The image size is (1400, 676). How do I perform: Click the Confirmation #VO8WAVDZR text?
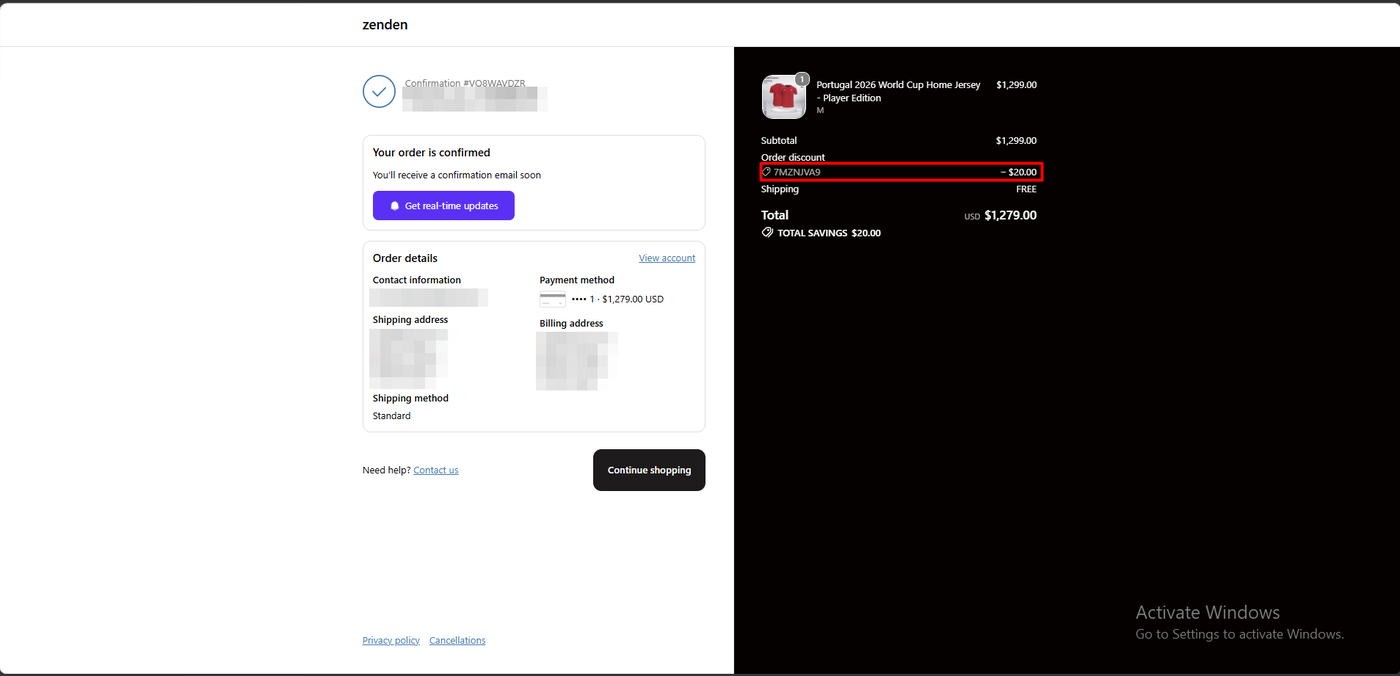pyautogui.click(x=465, y=83)
